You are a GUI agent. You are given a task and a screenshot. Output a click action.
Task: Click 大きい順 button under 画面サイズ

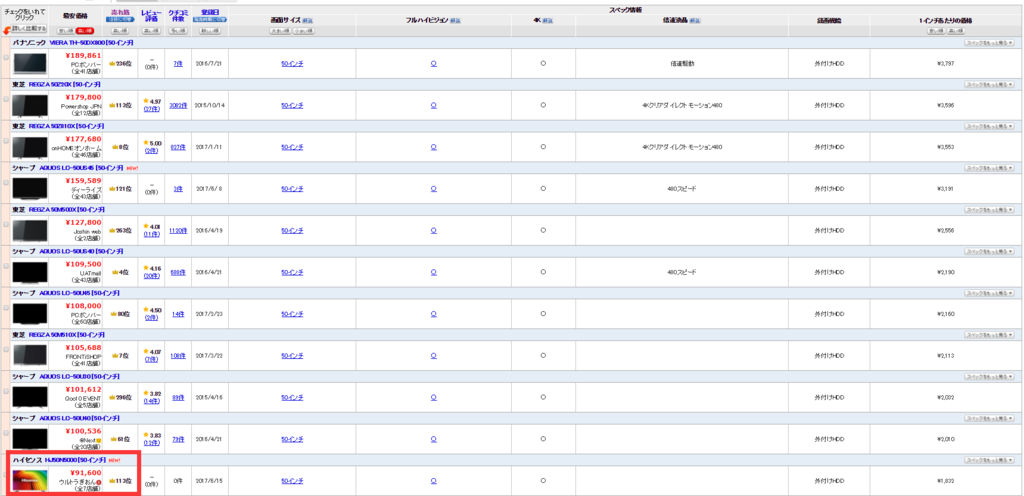tap(280, 31)
